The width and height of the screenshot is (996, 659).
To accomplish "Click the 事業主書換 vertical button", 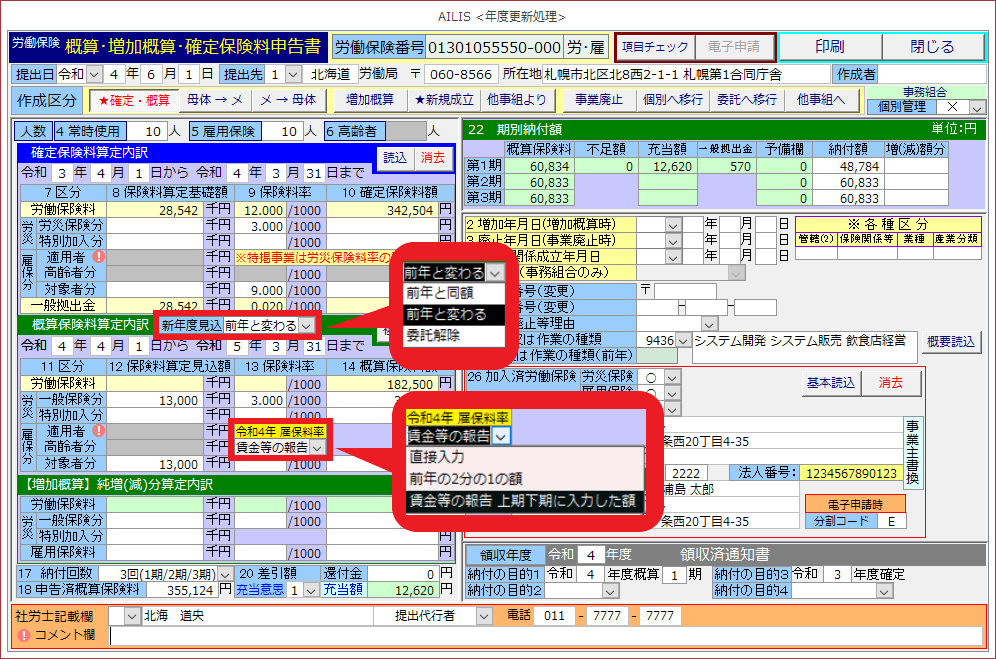I will (910, 452).
